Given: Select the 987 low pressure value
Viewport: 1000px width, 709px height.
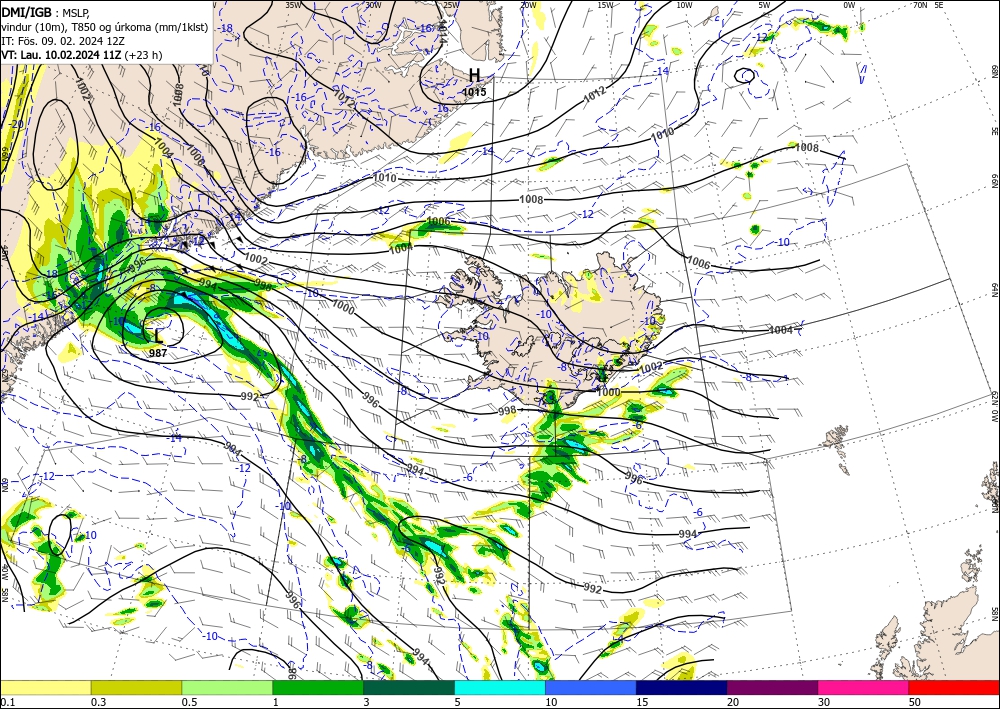Looking at the screenshot, I should [158, 353].
